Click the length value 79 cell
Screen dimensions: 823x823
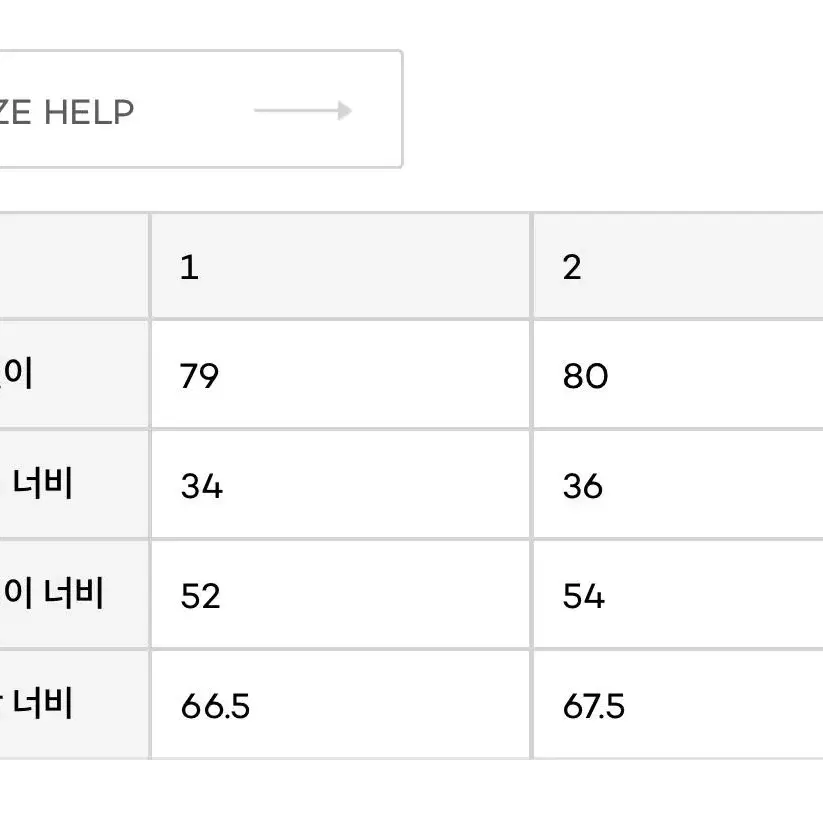pyautogui.click(x=340, y=375)
